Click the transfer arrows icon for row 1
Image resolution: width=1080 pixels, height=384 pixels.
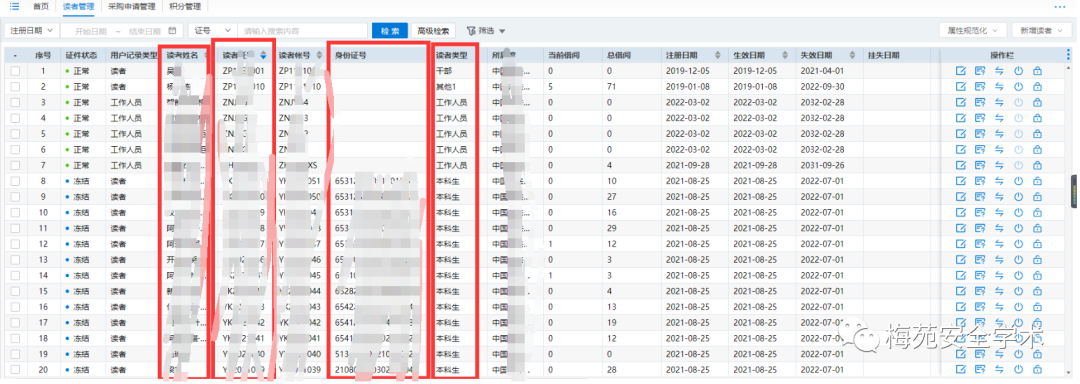coord(999,71)
